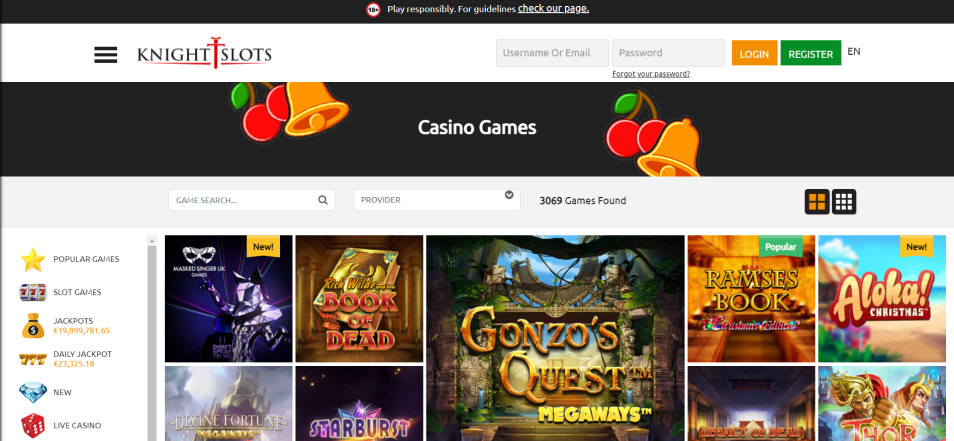The image size is (954, 441).
Task: Click the Knight Slots logo
Action: click(204, 54)
